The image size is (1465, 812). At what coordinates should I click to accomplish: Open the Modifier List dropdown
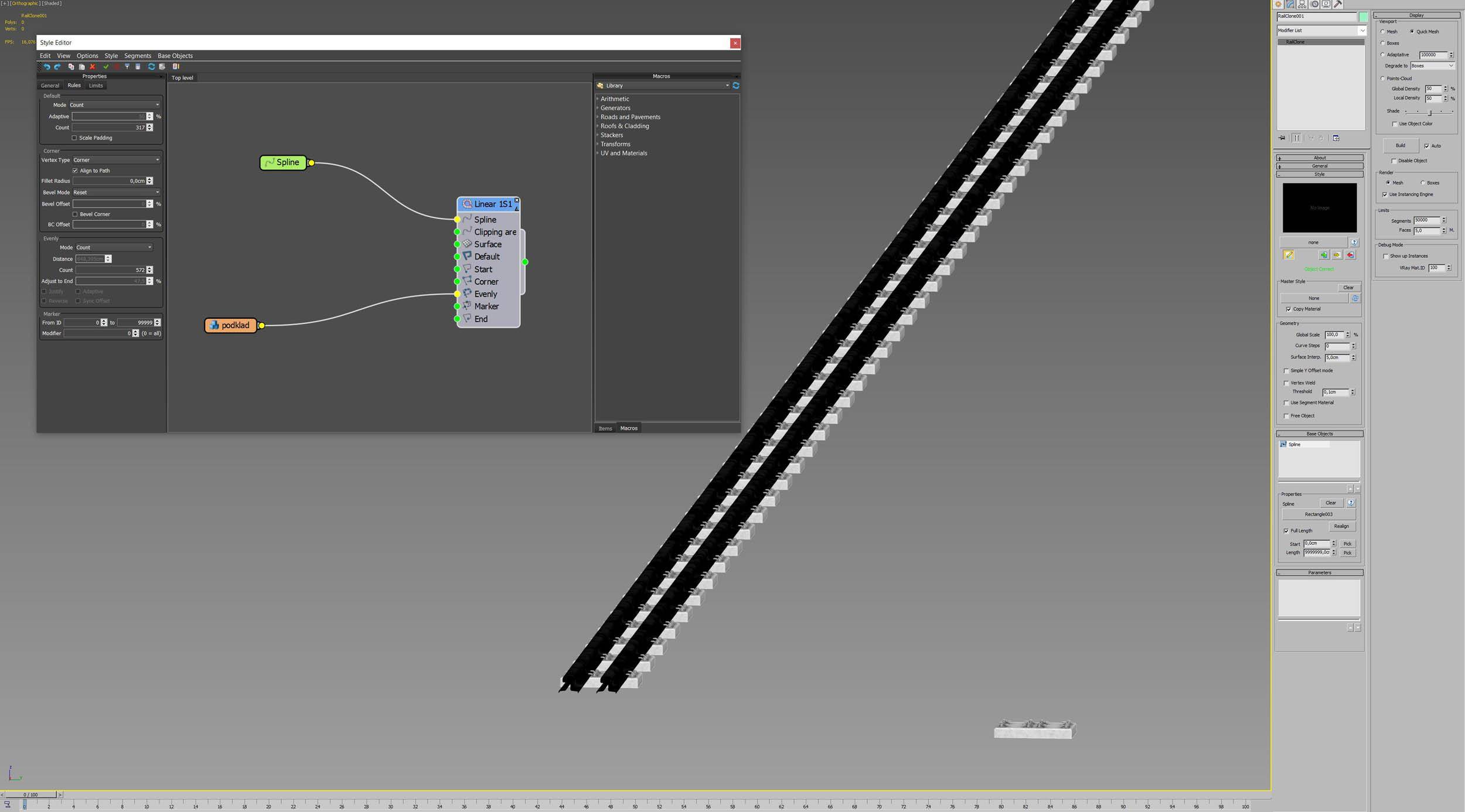[1321, 30]
